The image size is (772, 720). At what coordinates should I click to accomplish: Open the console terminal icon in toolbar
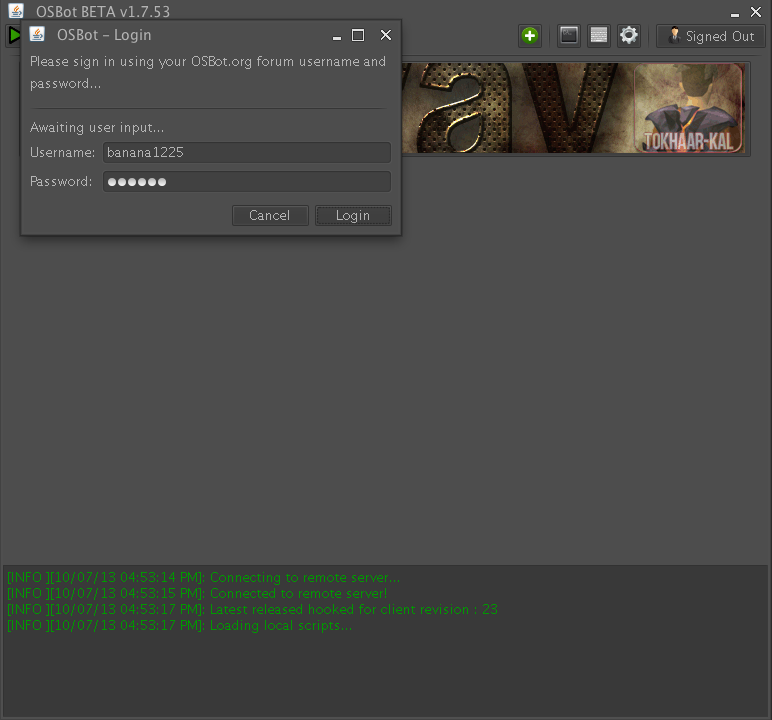point(569,36)
